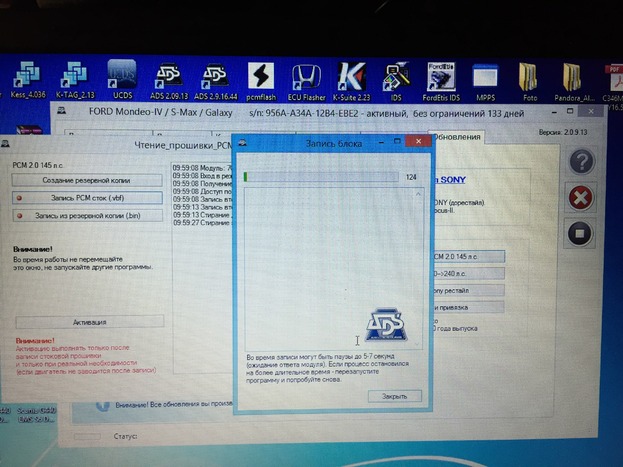Click the Запись PCM сток (.vbf) button
Viewport: 623px width, 467px height.
(85, 198)
